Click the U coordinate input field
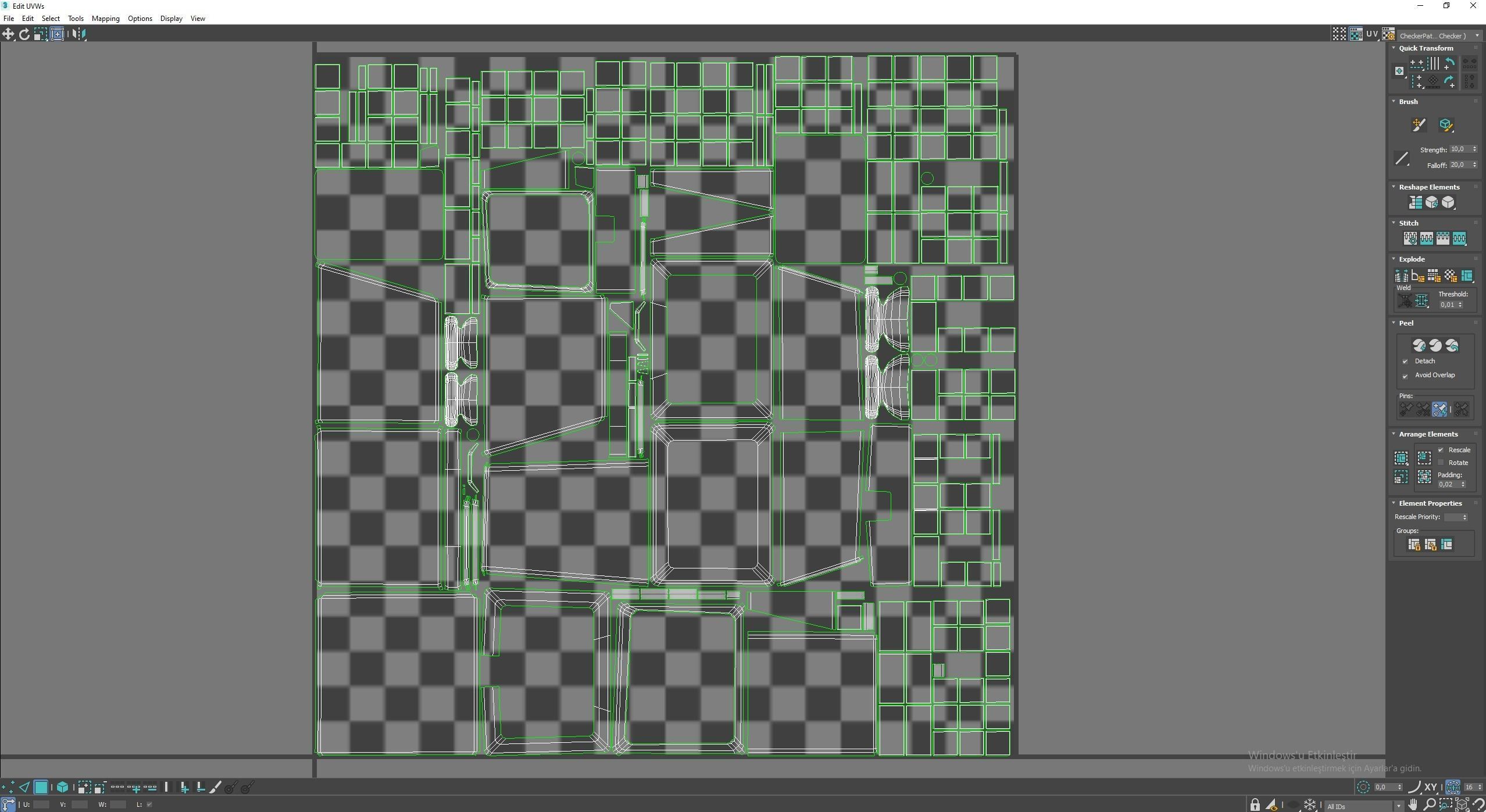This screenshot has width=1486, height=812. click(x=41, y=804)
